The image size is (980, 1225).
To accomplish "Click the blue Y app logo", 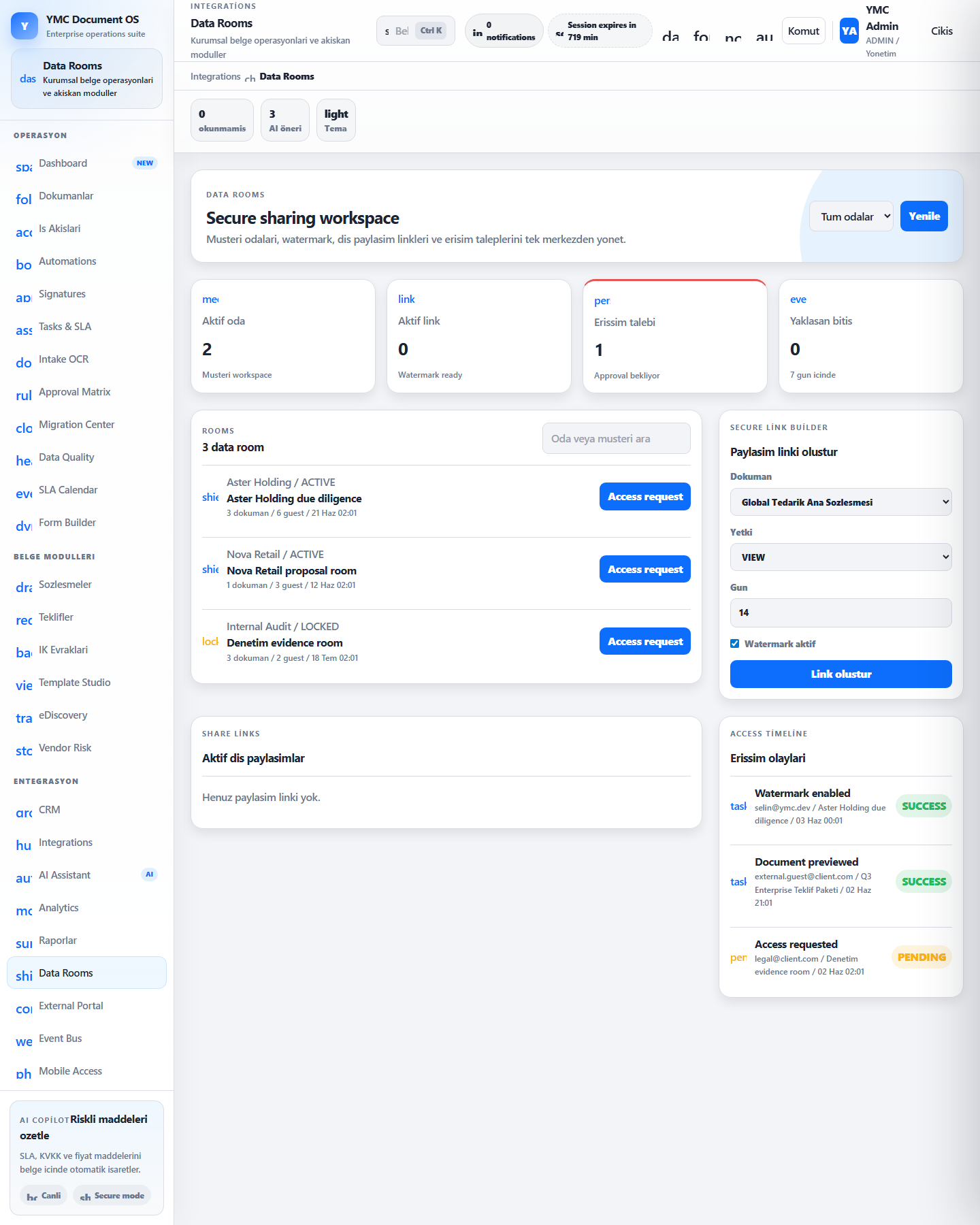I will [x=24, y=26].
